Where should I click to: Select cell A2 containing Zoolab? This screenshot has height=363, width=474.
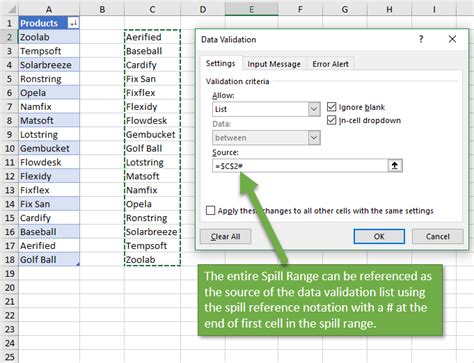click(49, 37)
